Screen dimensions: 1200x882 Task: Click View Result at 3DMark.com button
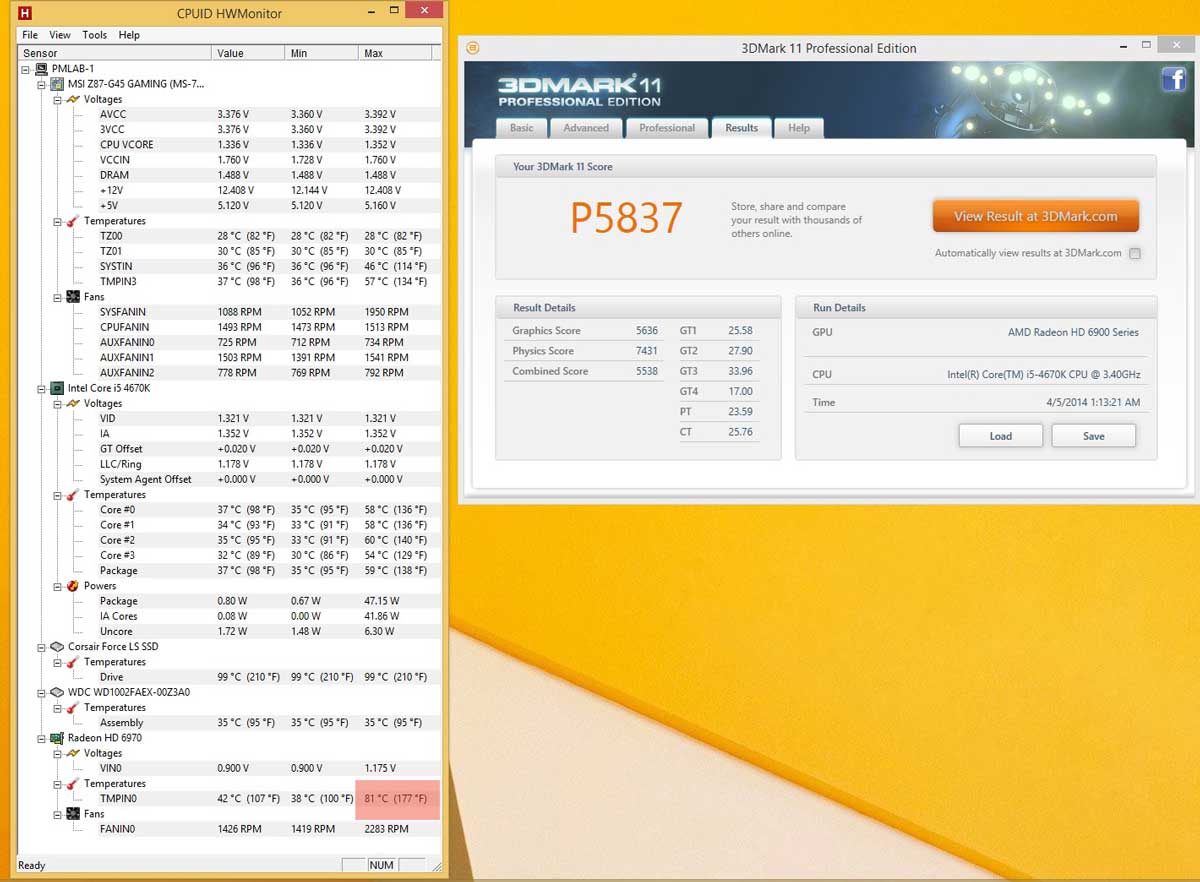[x=1036, y=216]
